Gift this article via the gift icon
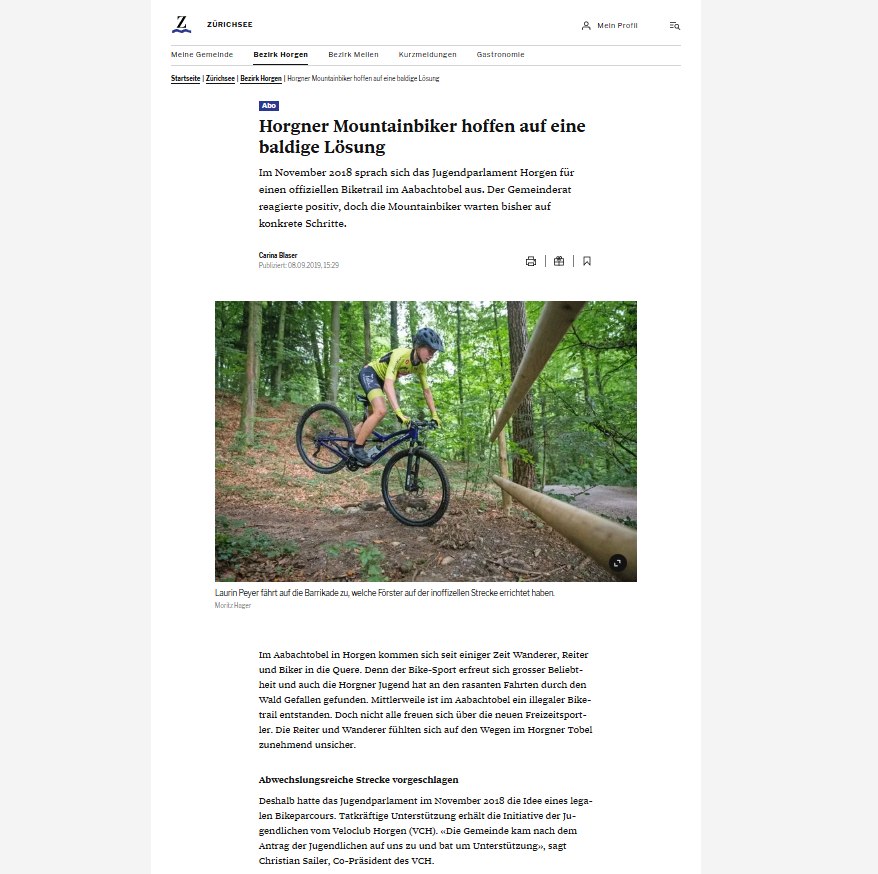The height and width of the screenshot is (874, 878). (x=559, y=261)
